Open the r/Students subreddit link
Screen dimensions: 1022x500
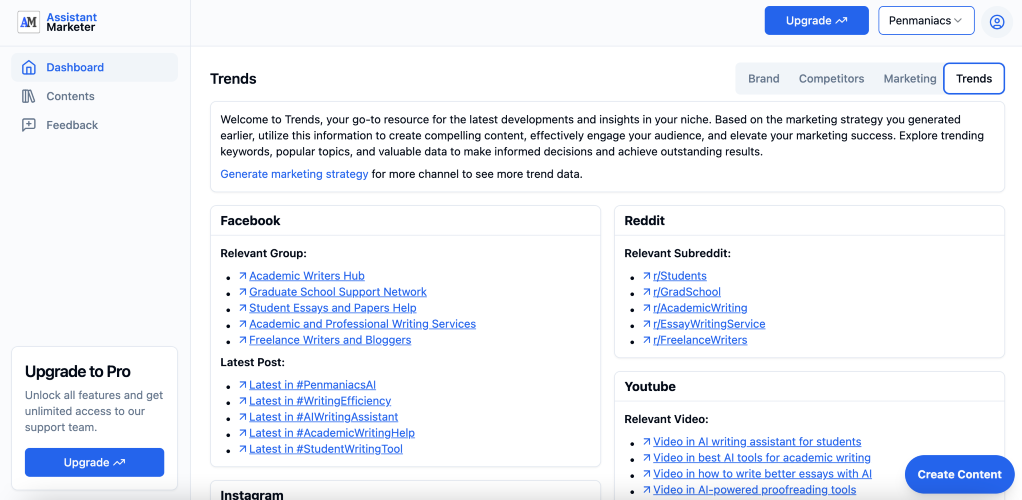click(680, 276)
